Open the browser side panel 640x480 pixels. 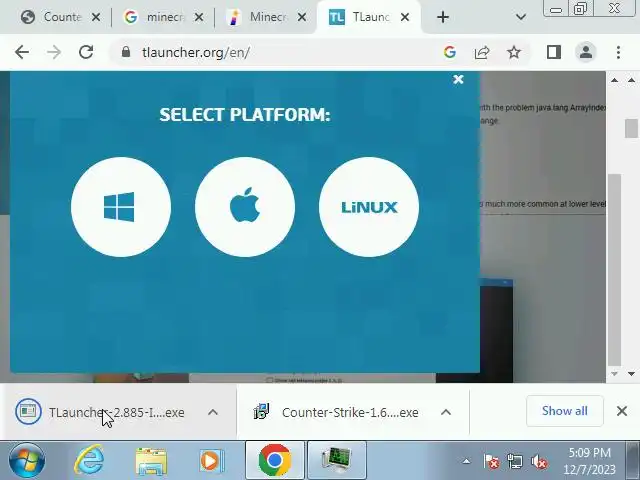pos(554,52)
